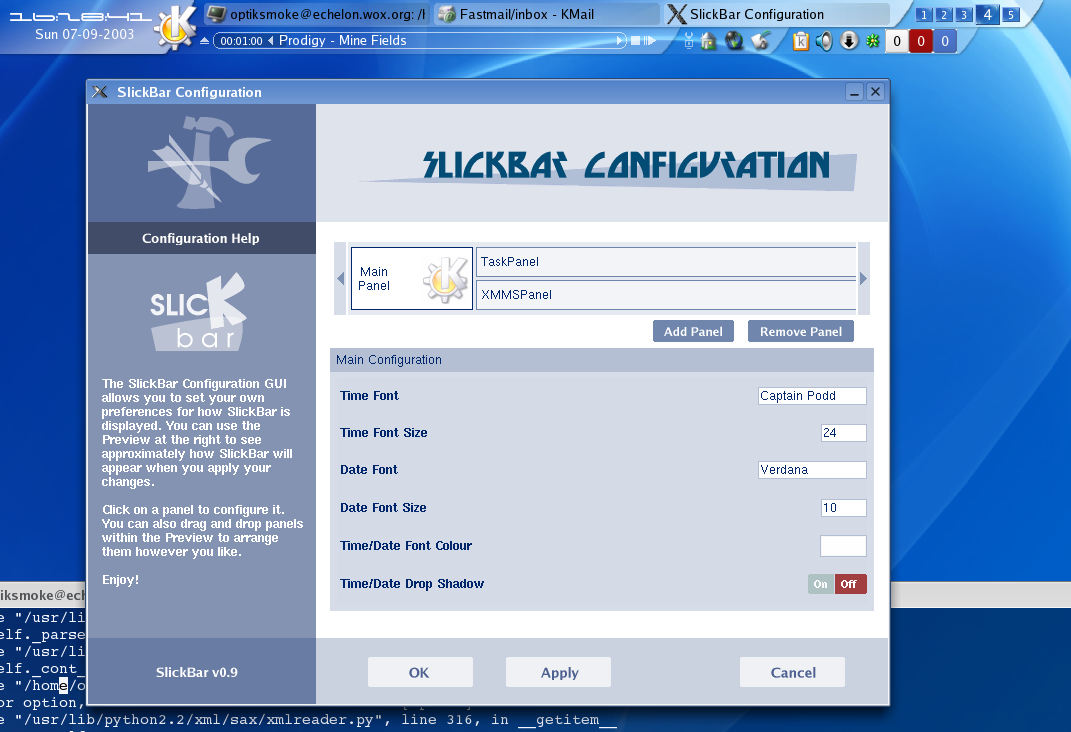The image size is (1071, 732).
Task: Select the Main Panel in the preview
Action: pos(412,279)
